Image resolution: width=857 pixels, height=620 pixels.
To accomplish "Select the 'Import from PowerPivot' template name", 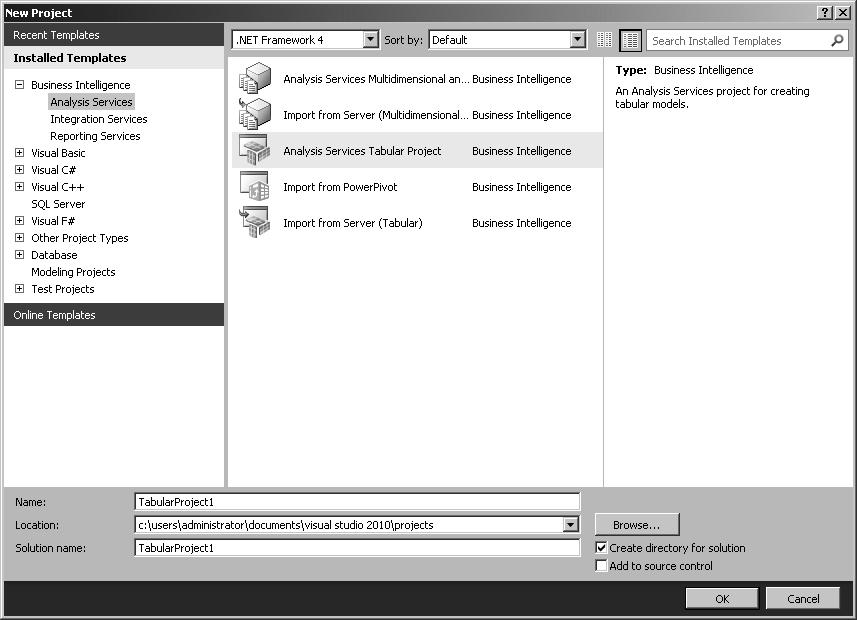I will pyautogui.click(x=340, y=187).
